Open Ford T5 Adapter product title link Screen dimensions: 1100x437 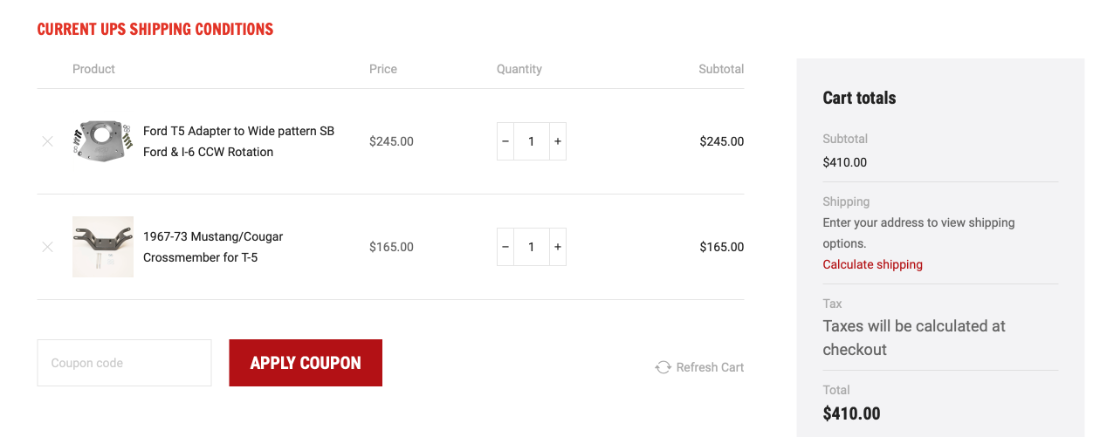pyautogui.click(x=239, y=142)
